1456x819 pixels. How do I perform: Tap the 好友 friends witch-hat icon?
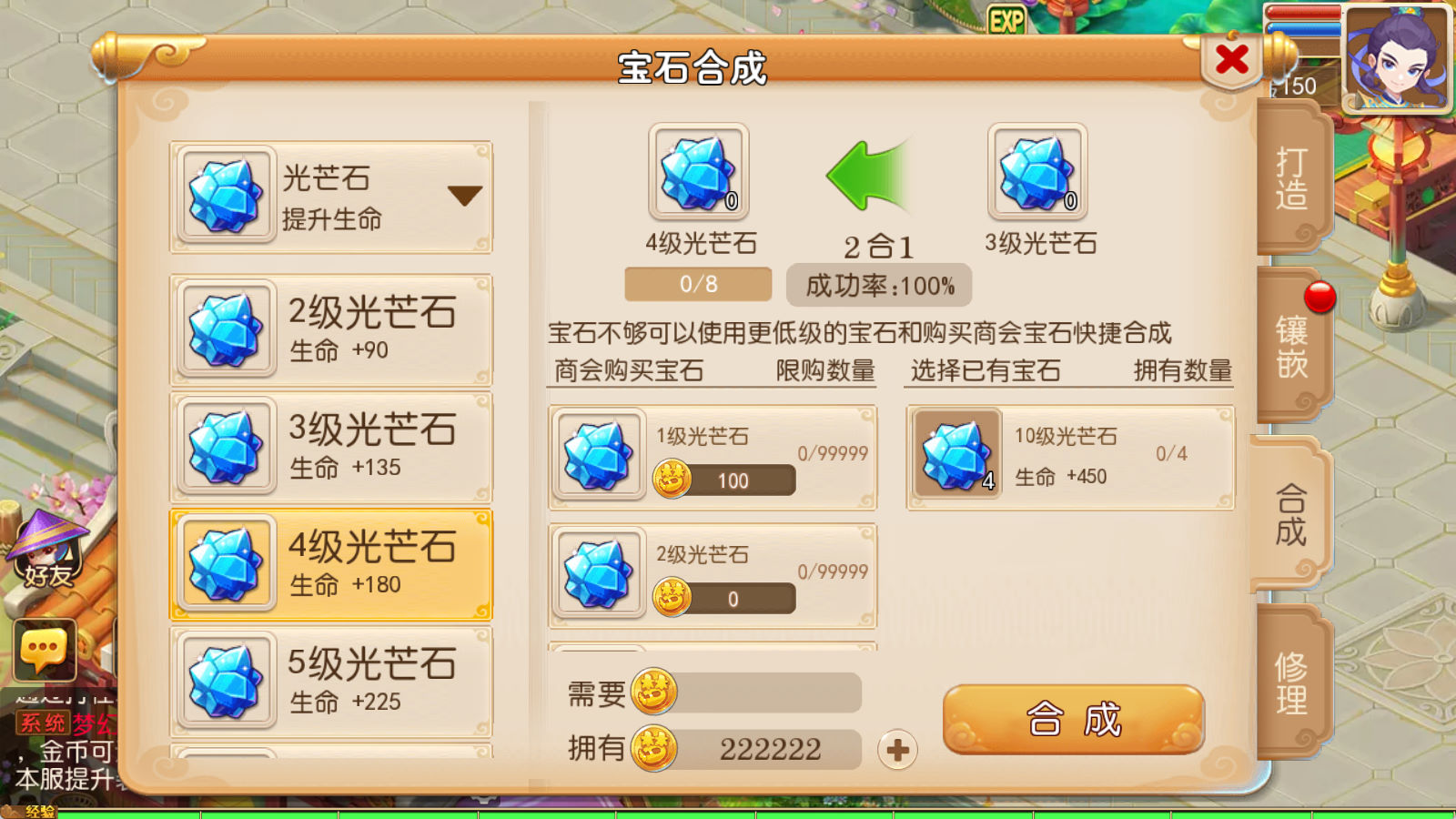click(47, 550)
